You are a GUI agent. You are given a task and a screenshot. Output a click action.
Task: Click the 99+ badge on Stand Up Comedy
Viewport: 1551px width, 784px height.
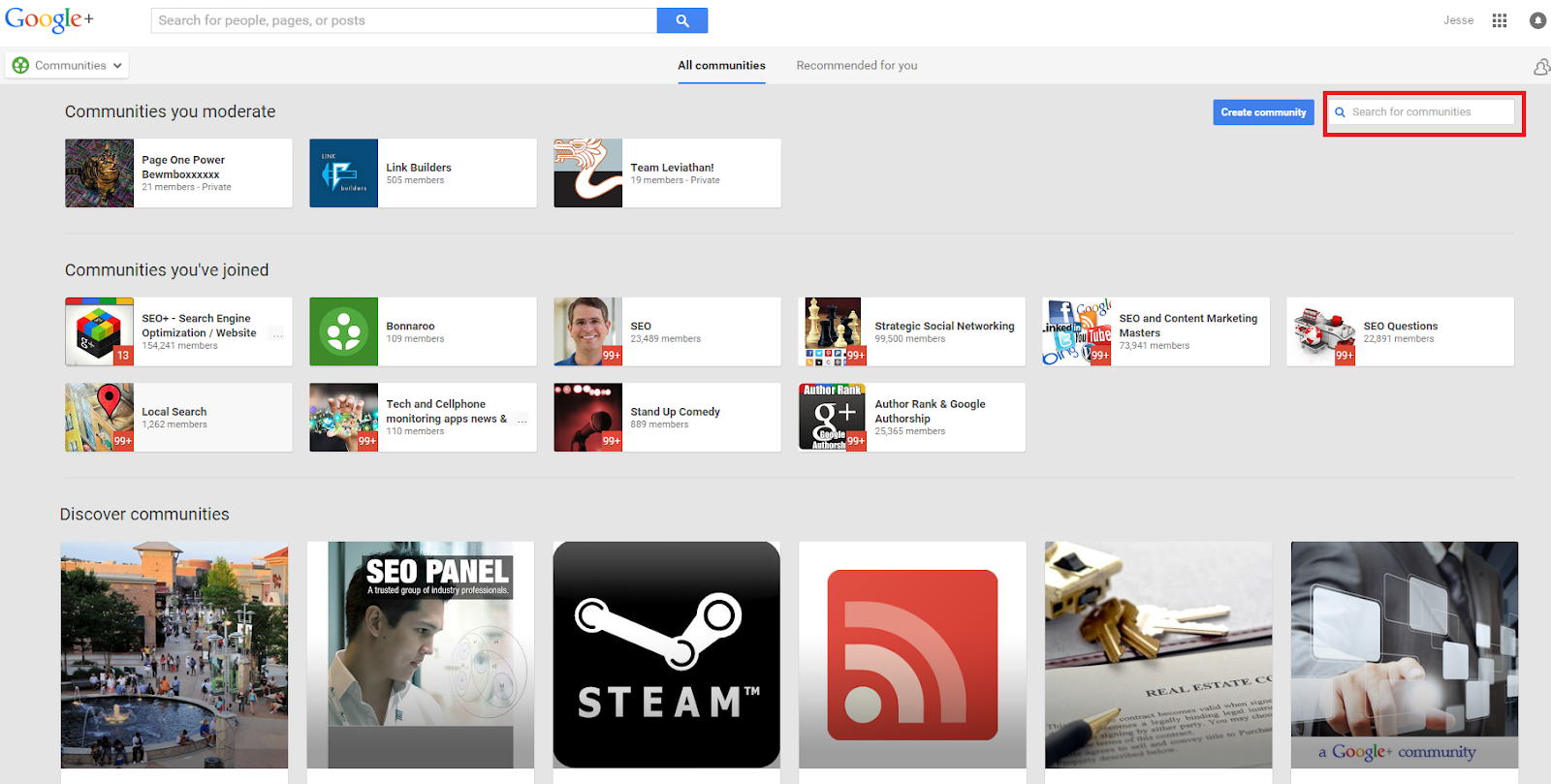pos(612,441)
